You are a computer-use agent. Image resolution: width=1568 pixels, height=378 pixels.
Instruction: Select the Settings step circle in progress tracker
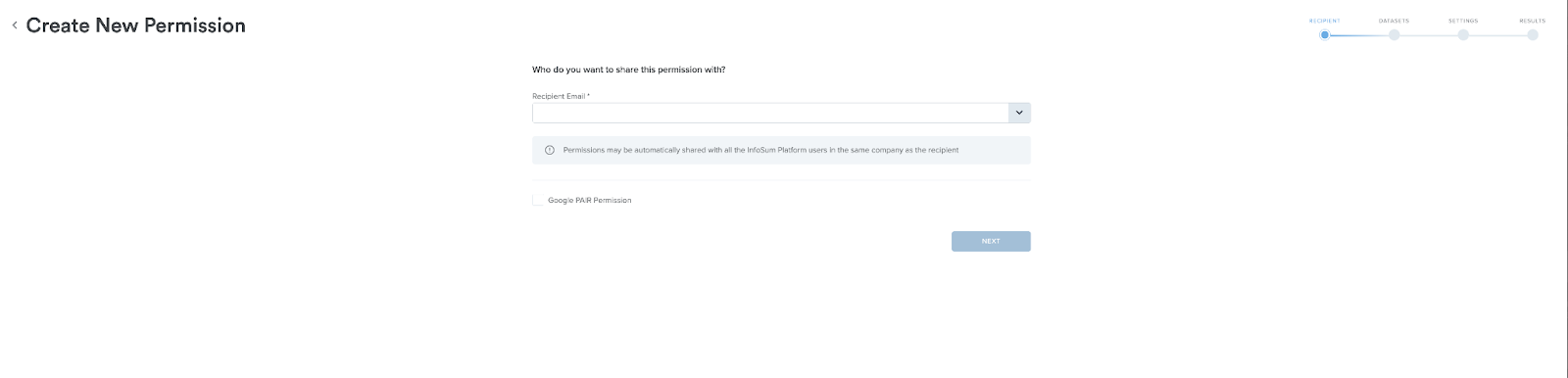coord(1463,34)
